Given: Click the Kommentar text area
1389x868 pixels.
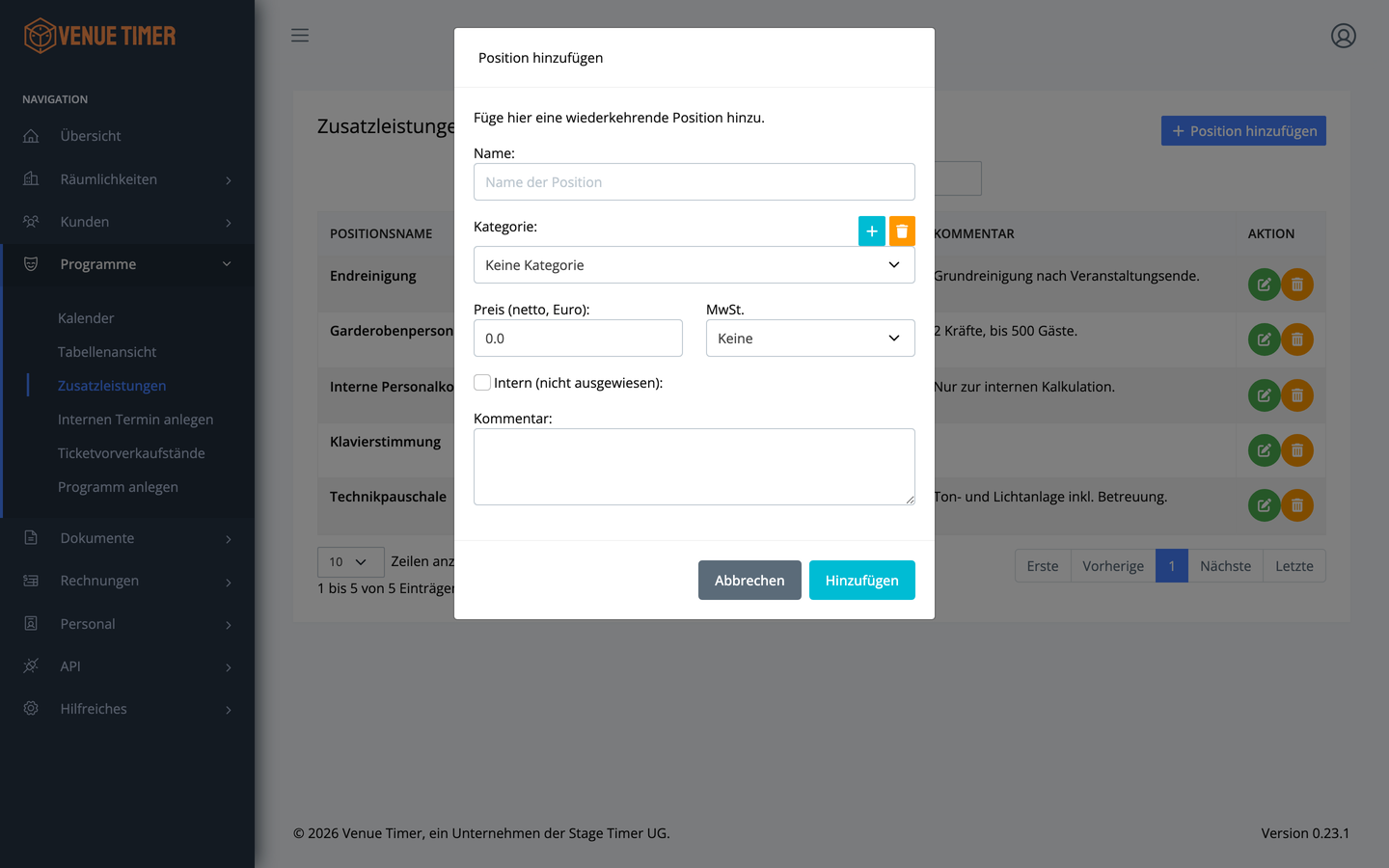Looking at the screenshot, I should [694, 467].
